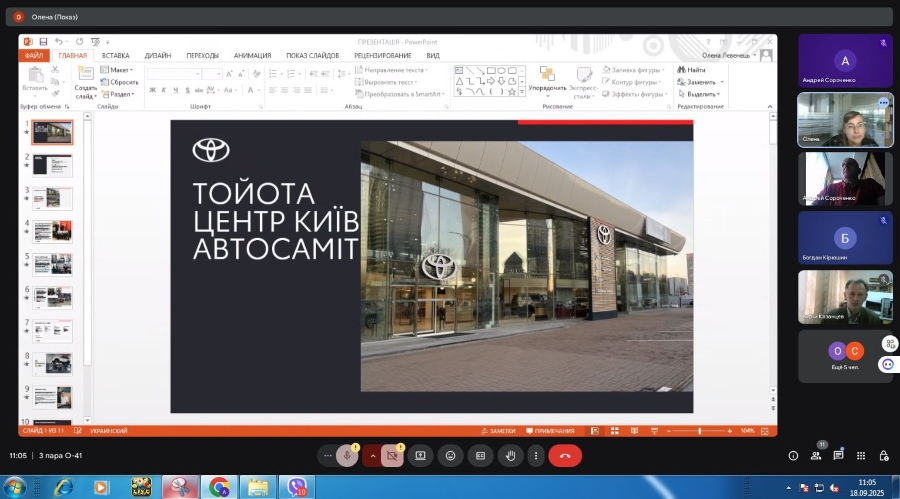Switch to the ВСТАВКА ribbon tab
This screenshot has height=499, width=900.
click(x=115, y=56)
